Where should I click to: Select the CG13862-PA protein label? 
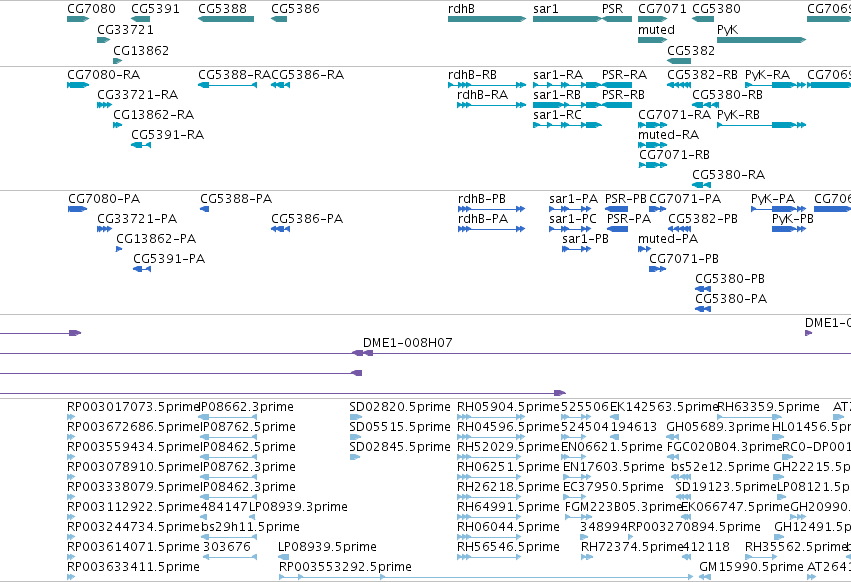(156, 239)
